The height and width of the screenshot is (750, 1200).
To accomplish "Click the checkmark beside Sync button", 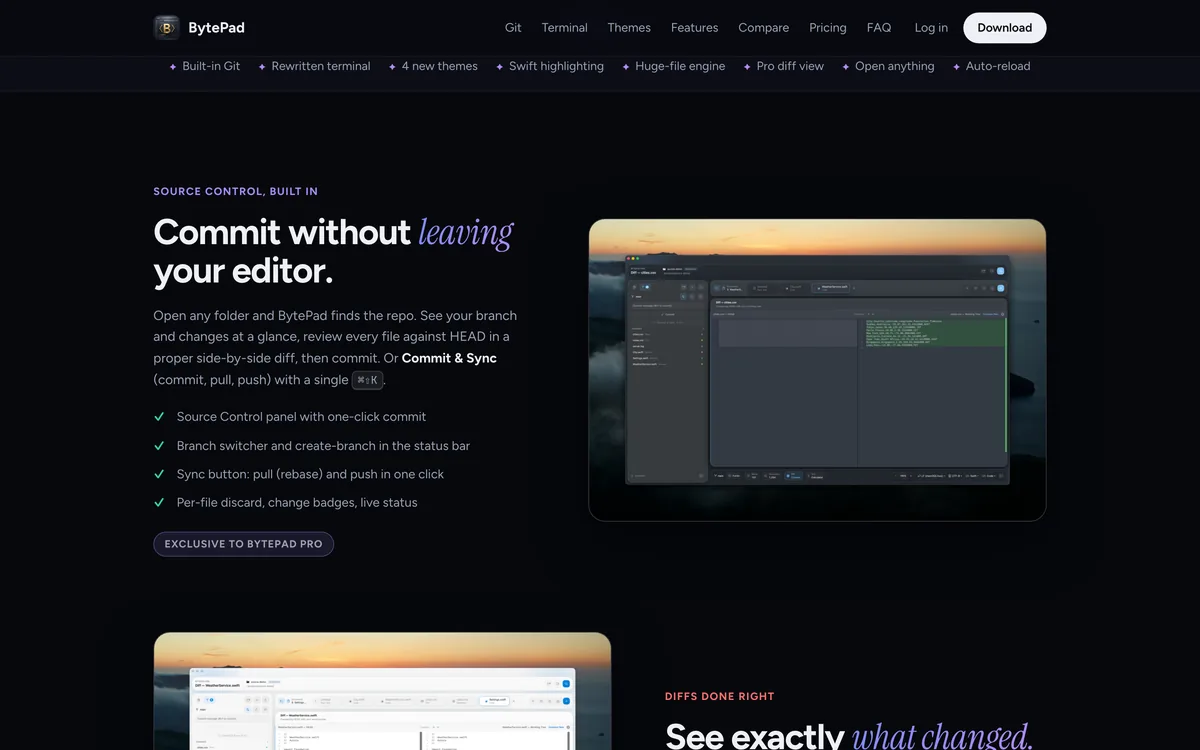I will click(x=159, y=474).
